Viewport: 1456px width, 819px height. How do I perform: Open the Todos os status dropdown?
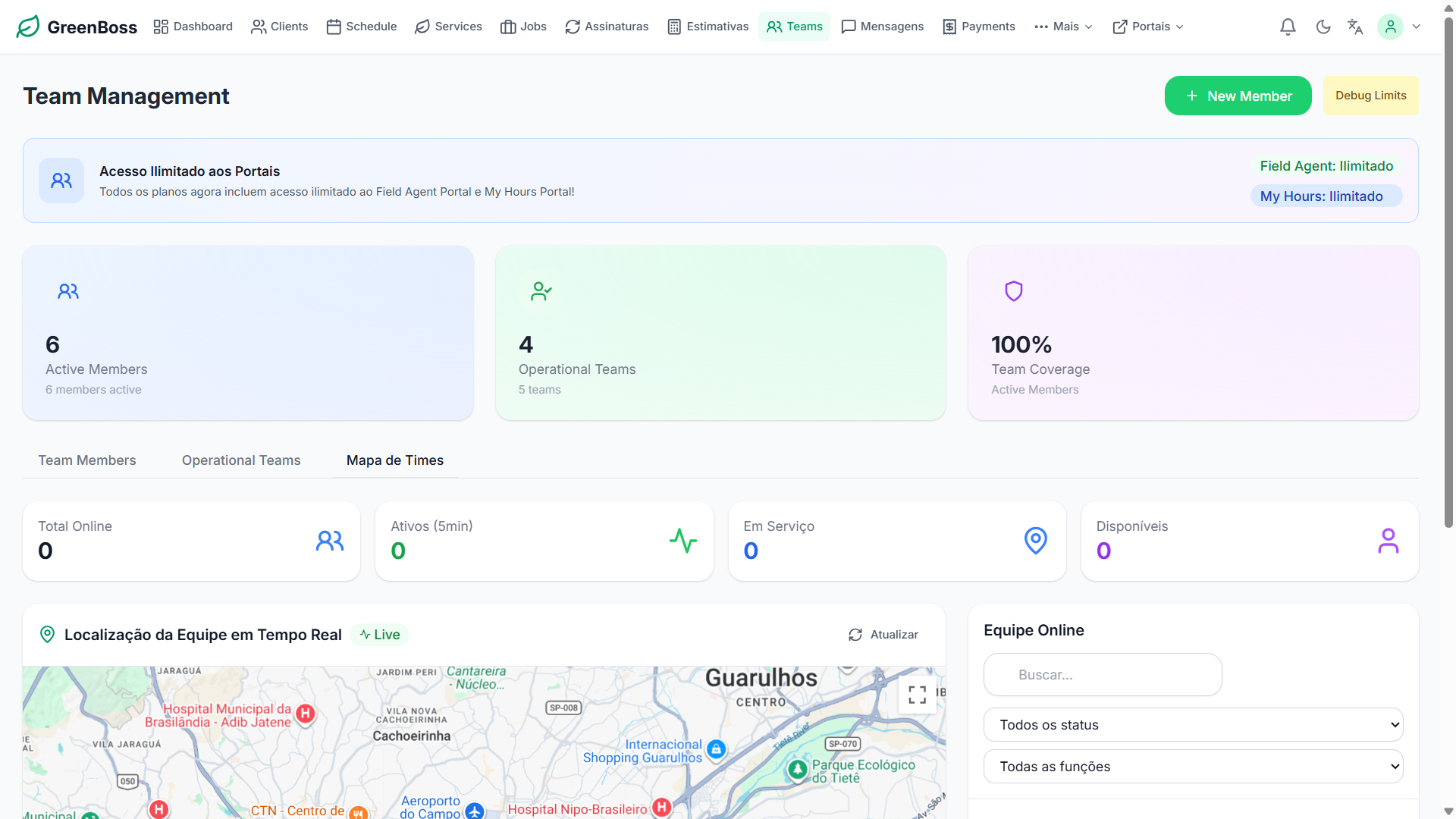coord(1193,725)
